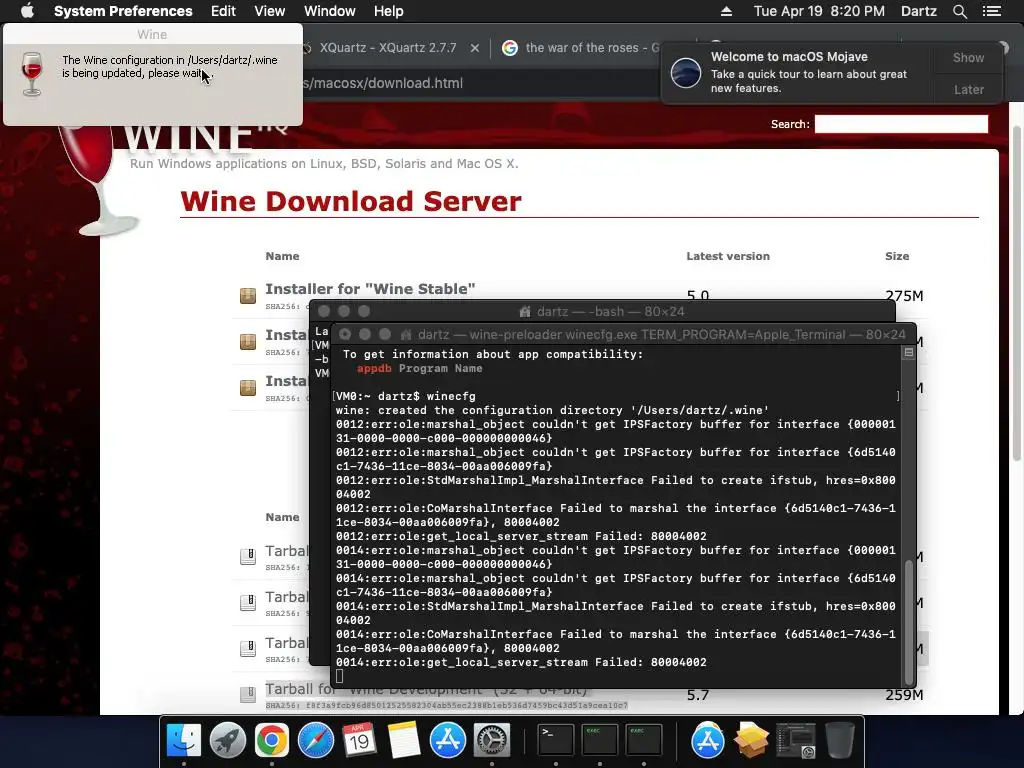Open the Help menu

pos(389,11)
